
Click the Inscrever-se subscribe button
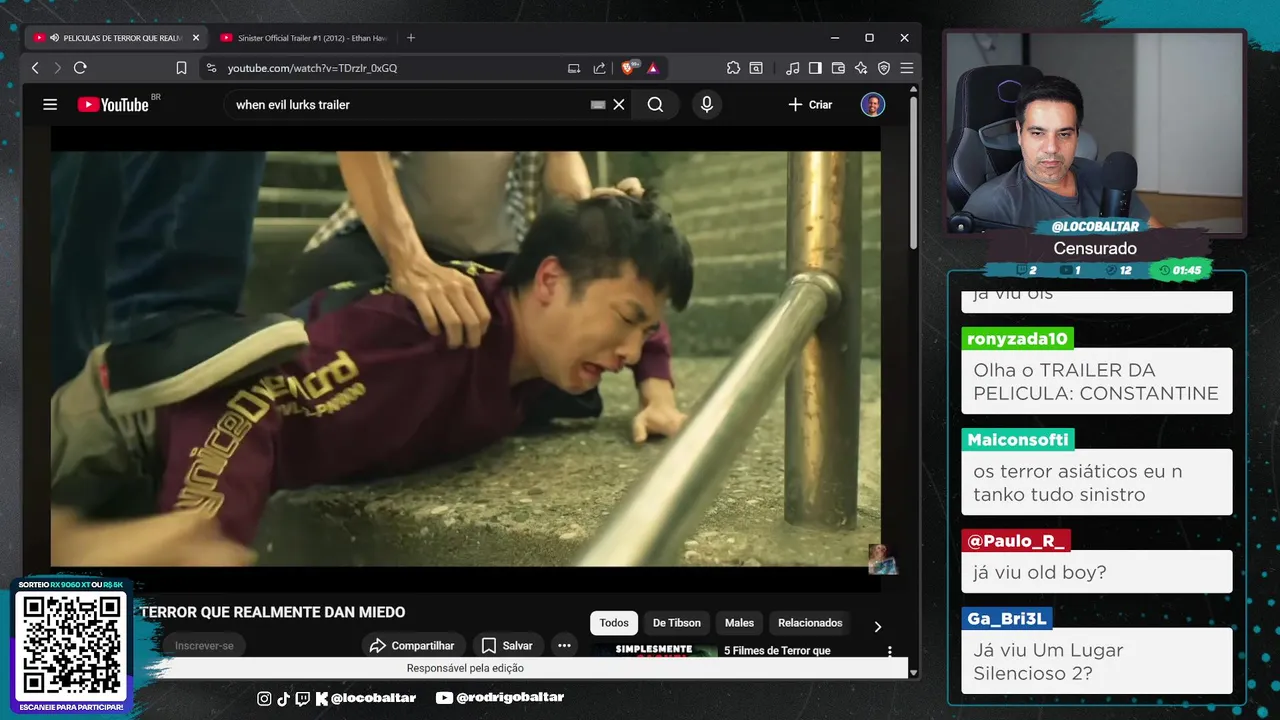[204, 645]
